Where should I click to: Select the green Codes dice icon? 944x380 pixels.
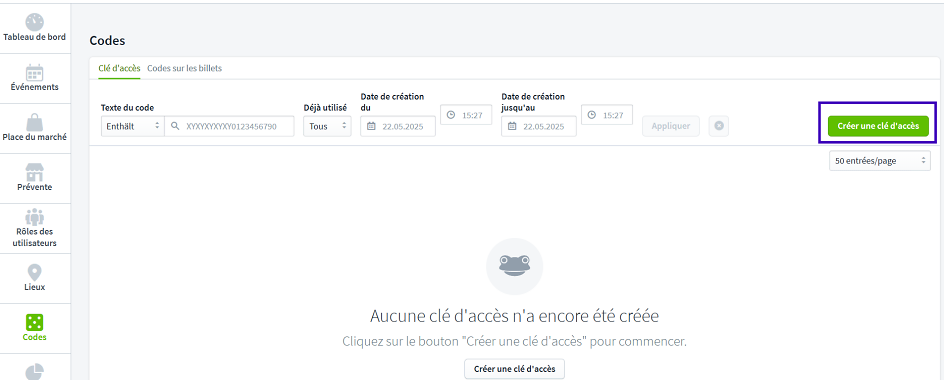[34, 322]
